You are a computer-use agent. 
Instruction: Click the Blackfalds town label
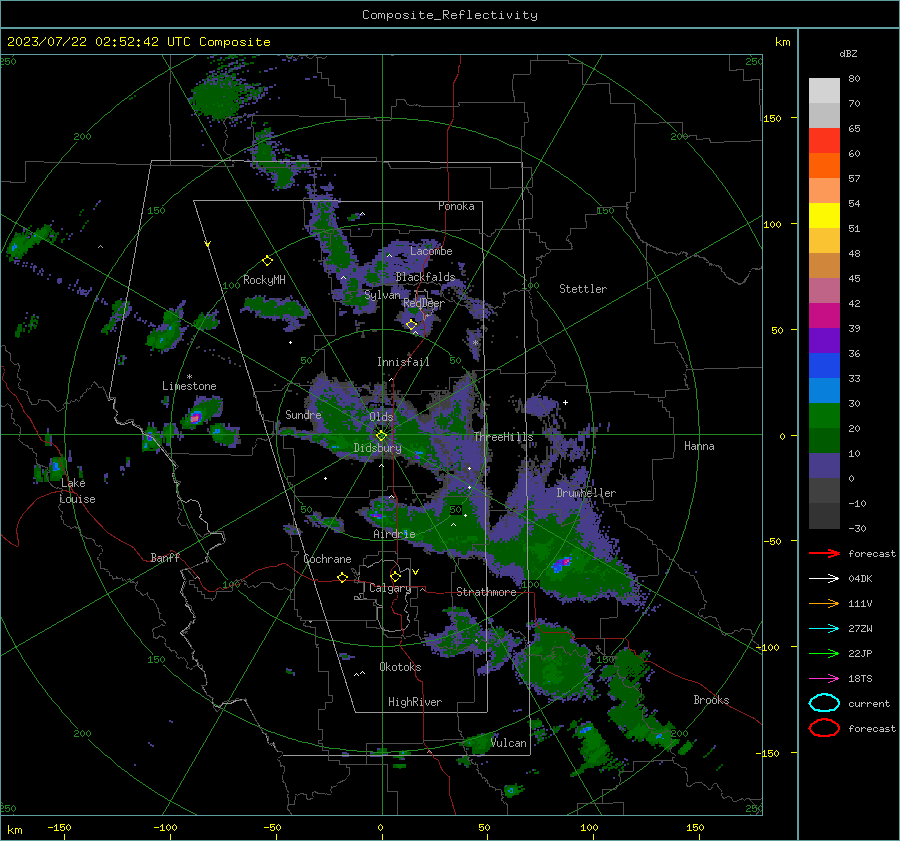click(425, 277)
